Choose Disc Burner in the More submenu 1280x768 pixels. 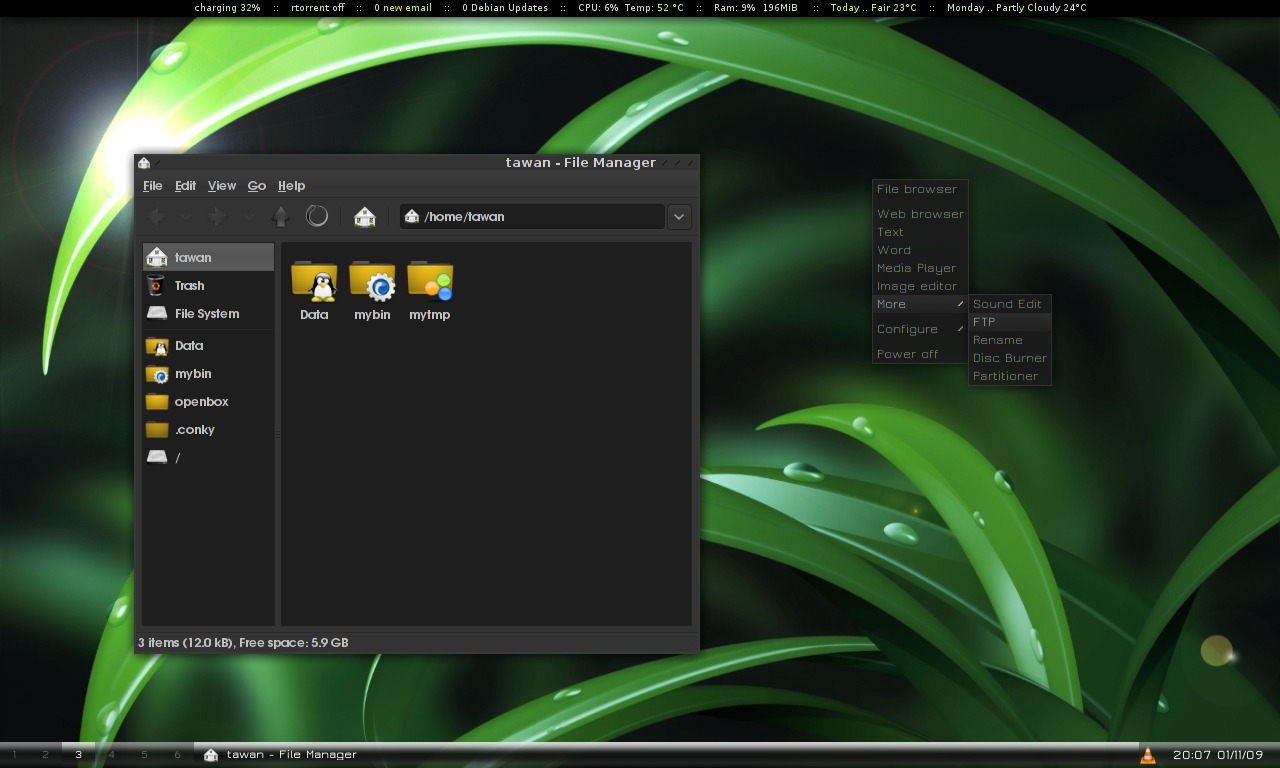[1010, 358]
